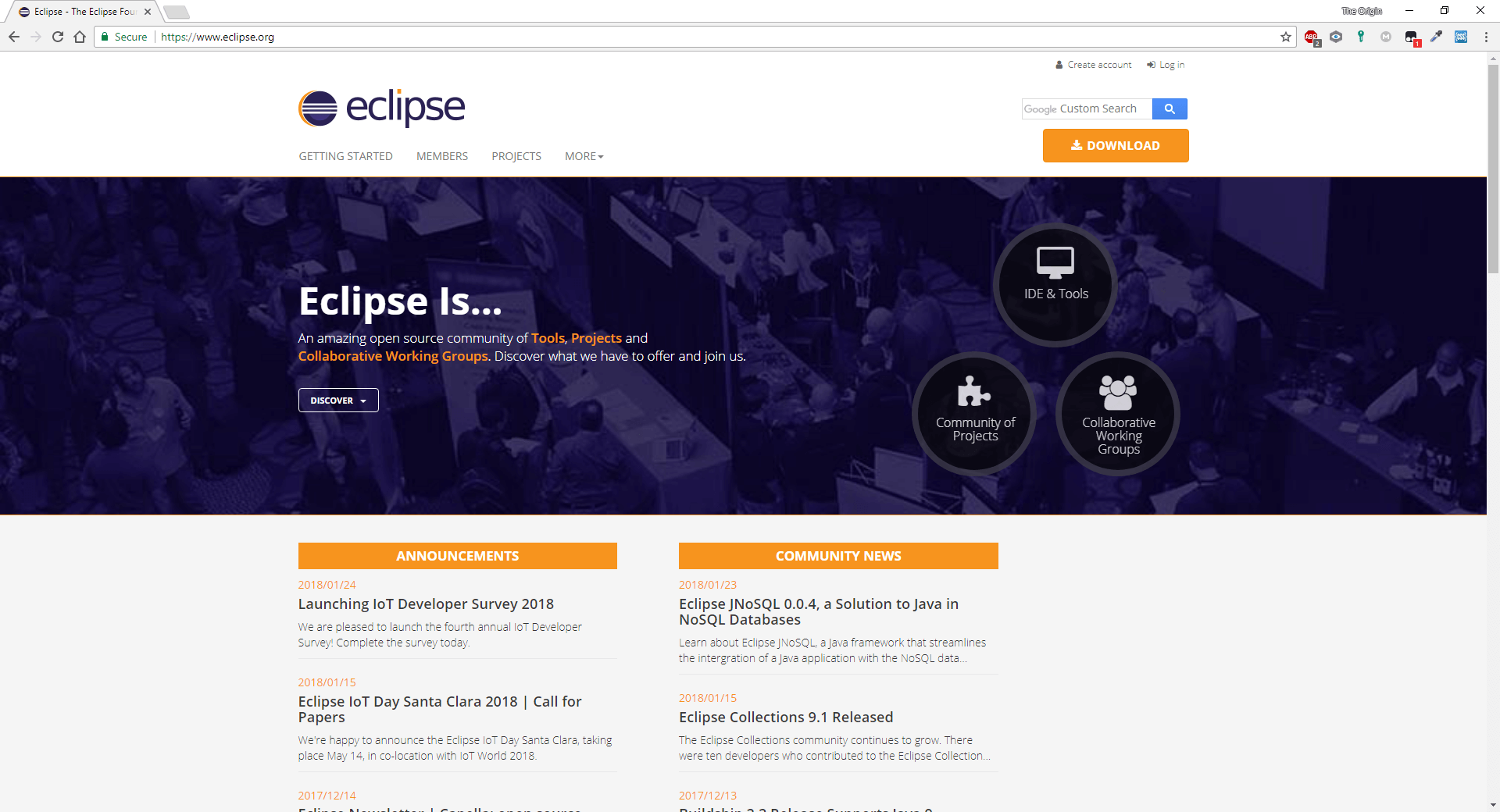The image size is (1500, 812).
Task: Click the scrollbar down arrow
Action: tap(1493, 805)
